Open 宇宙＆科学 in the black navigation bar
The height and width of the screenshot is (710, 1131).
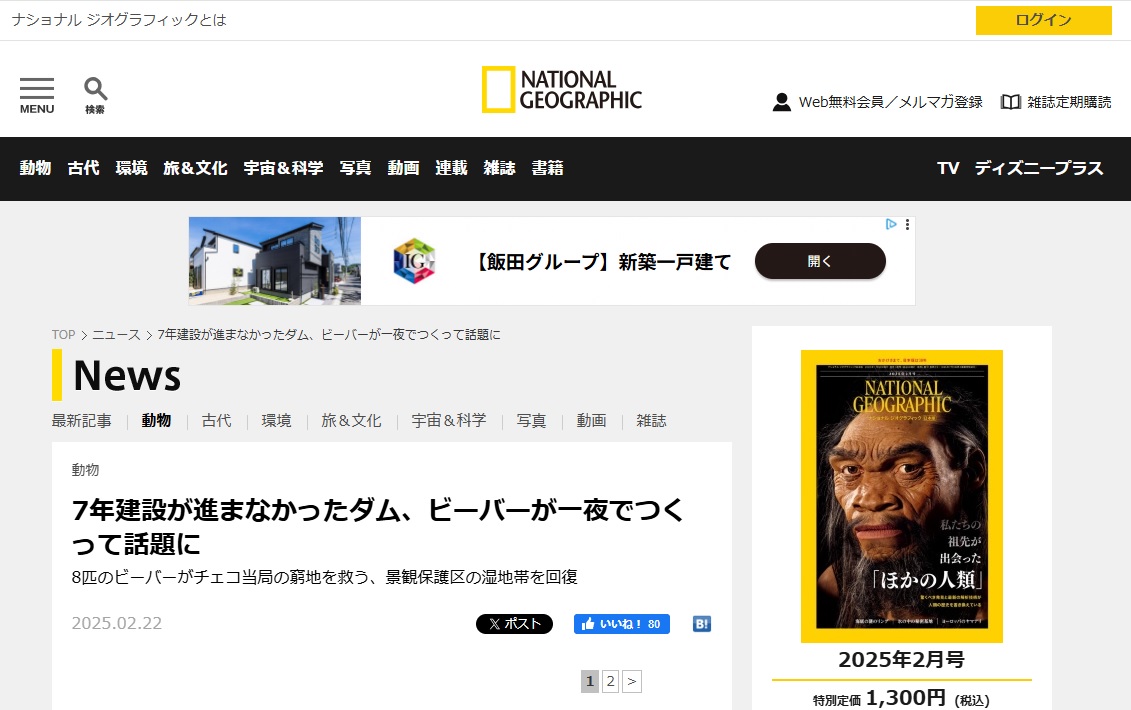tap(283, 168)
